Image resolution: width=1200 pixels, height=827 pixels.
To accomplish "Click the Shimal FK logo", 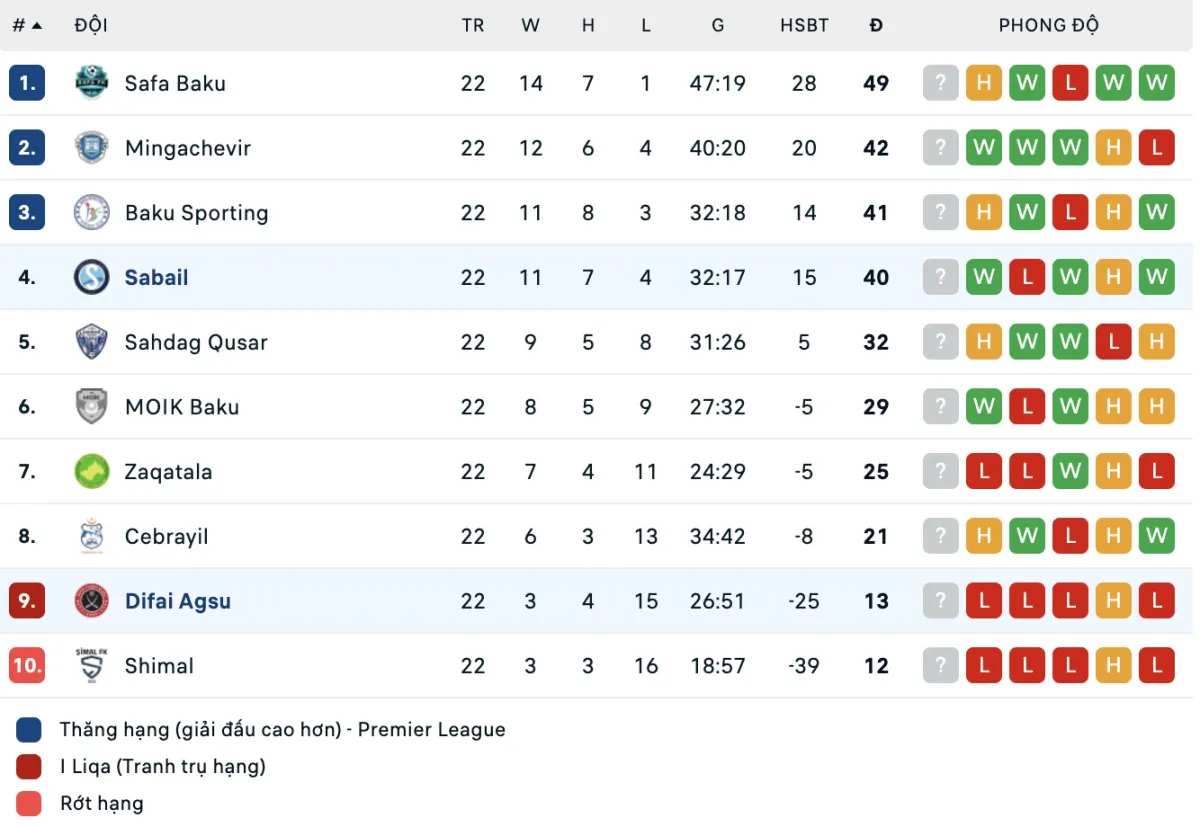I will [x=92, y=666].
